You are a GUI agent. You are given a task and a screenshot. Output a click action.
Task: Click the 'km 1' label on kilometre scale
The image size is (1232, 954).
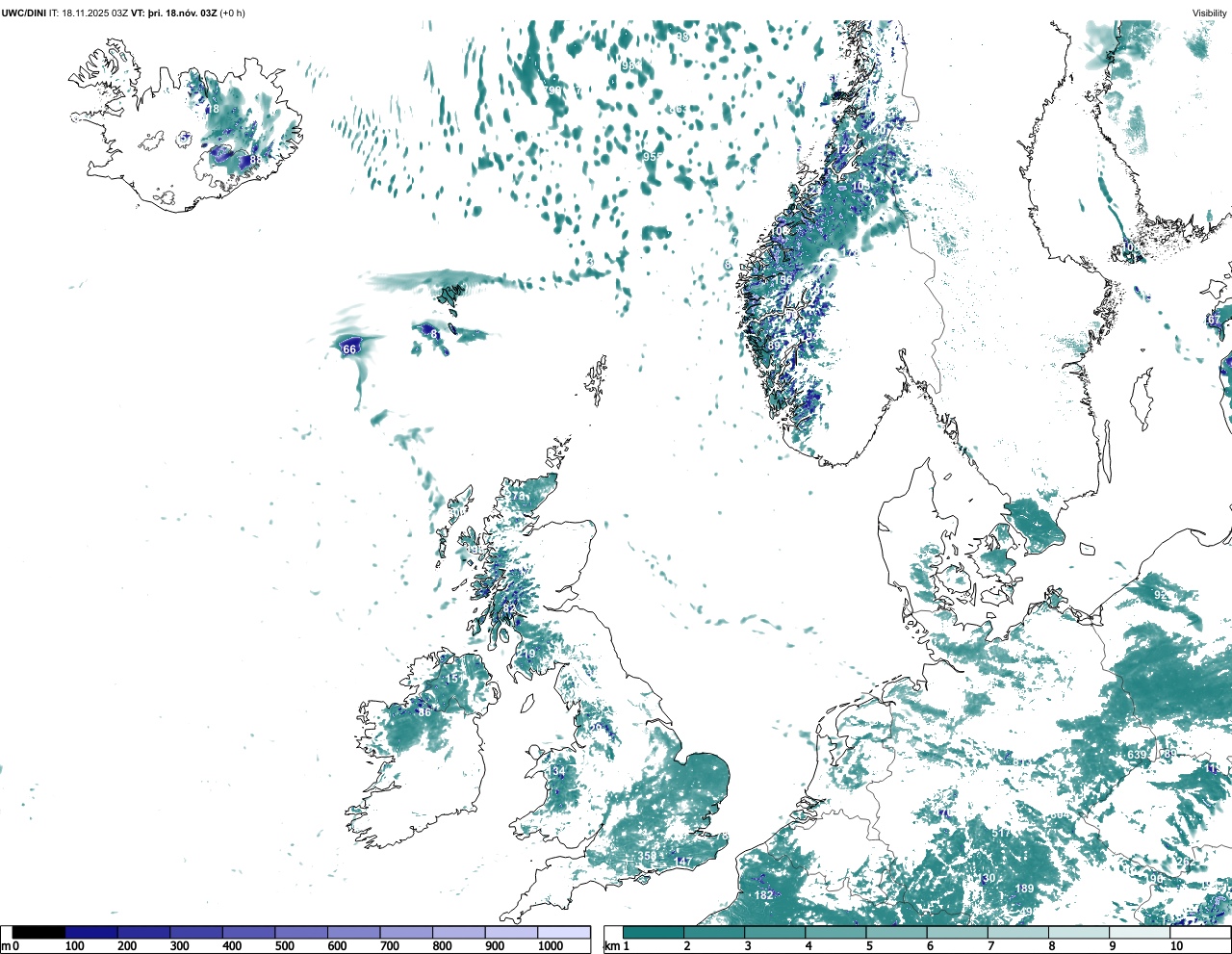(617, 946)
